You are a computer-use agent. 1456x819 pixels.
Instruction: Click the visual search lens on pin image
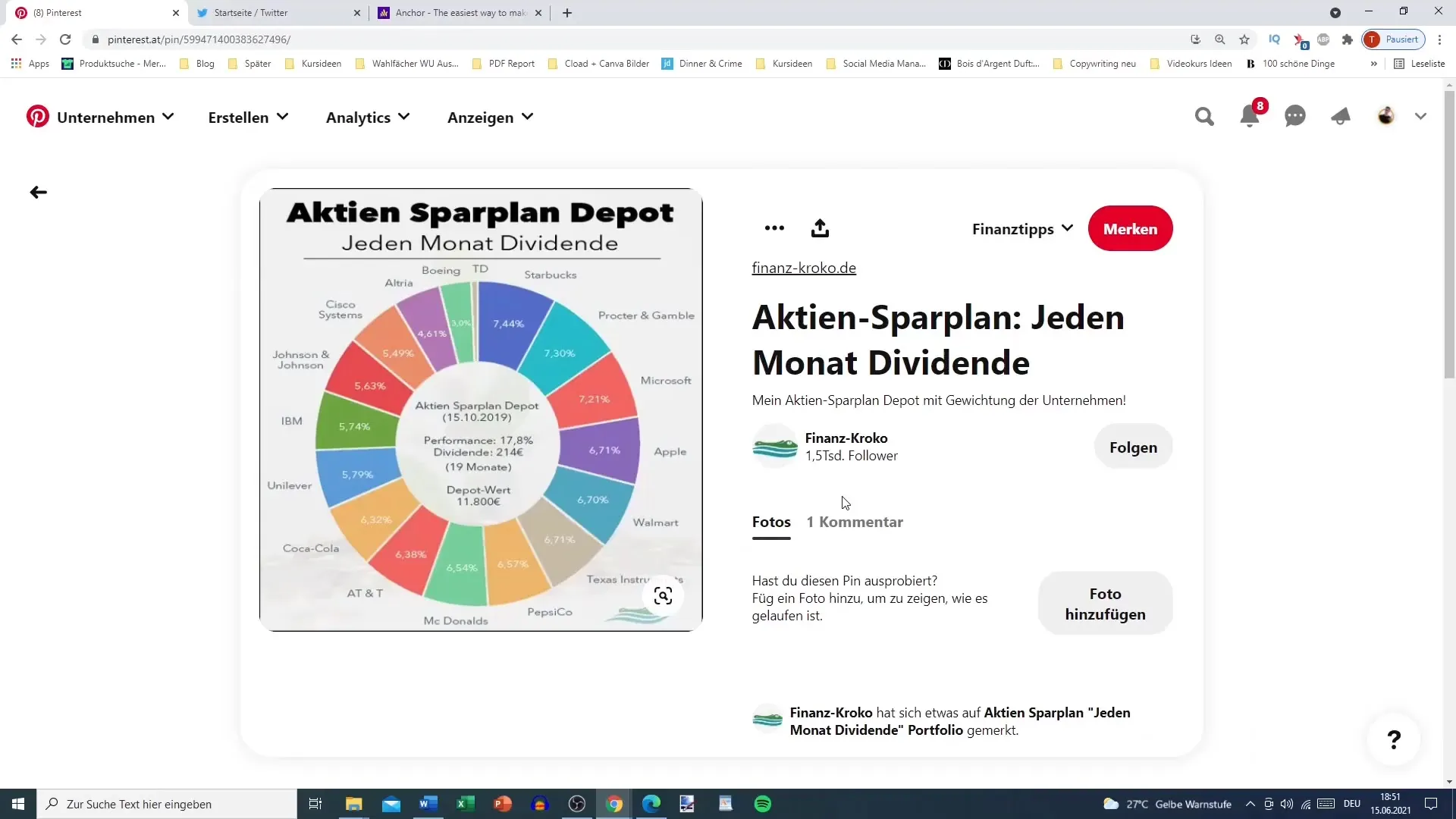coord(663,596)
